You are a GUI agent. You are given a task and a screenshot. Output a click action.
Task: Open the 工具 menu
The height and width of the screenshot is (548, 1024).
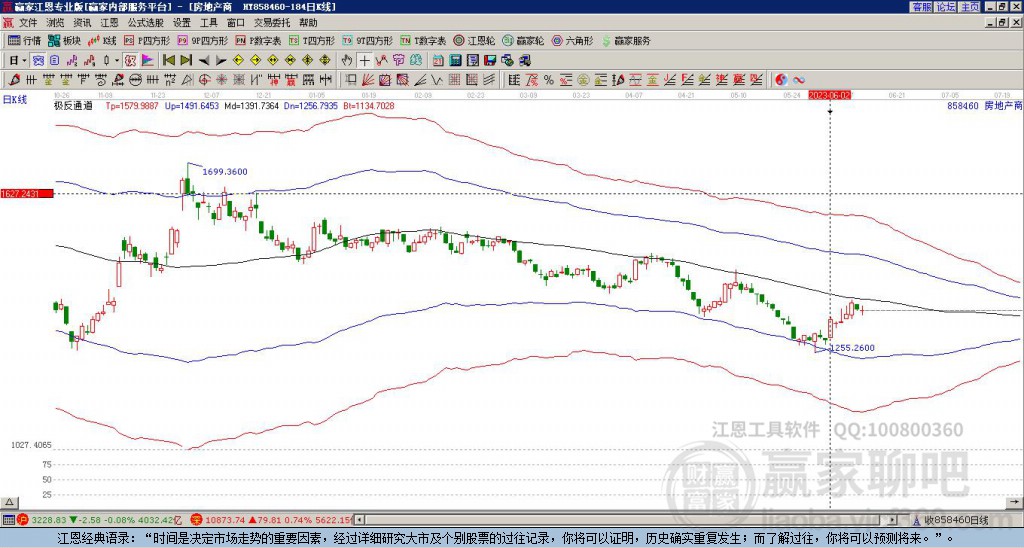pyautogui.click(x=209, y=23)
